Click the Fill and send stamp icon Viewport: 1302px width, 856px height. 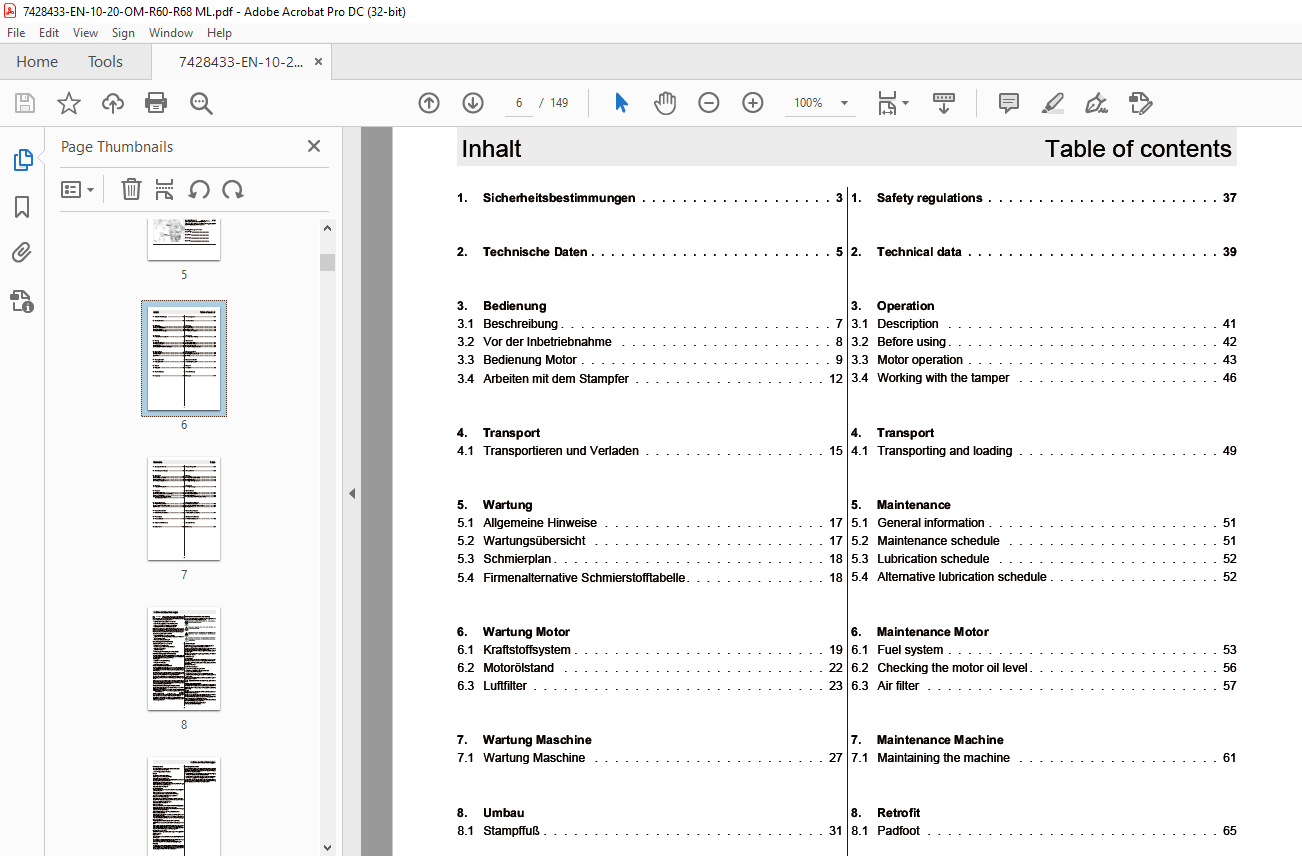1140,103
